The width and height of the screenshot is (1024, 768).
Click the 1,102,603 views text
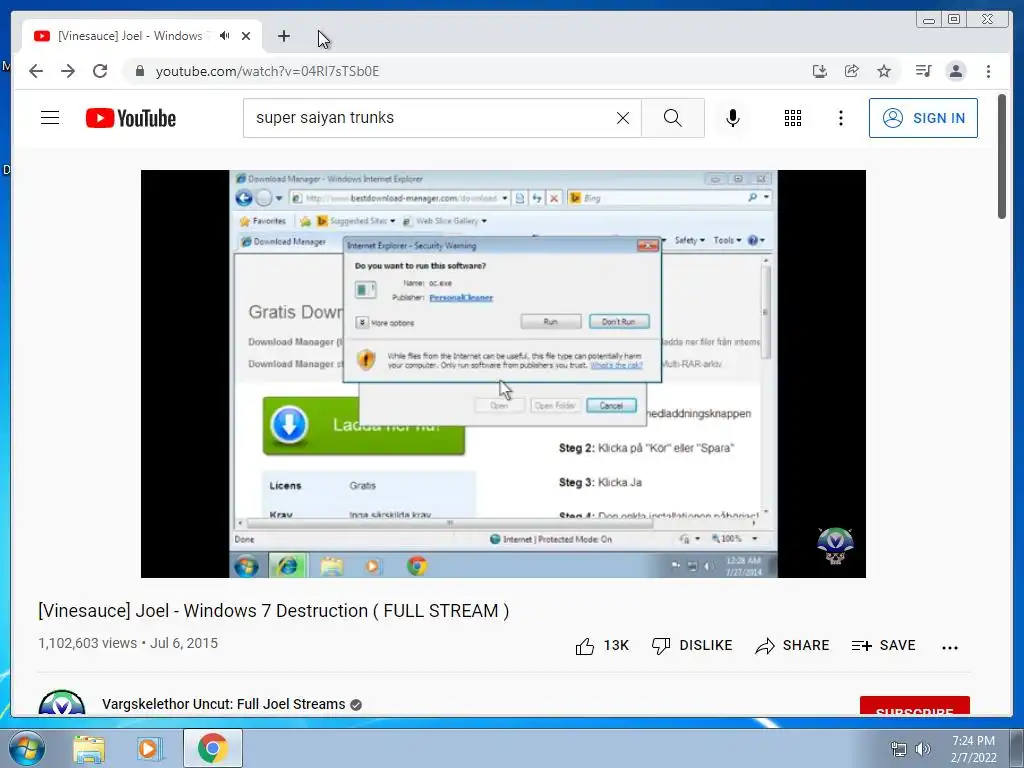click(88, 643)
